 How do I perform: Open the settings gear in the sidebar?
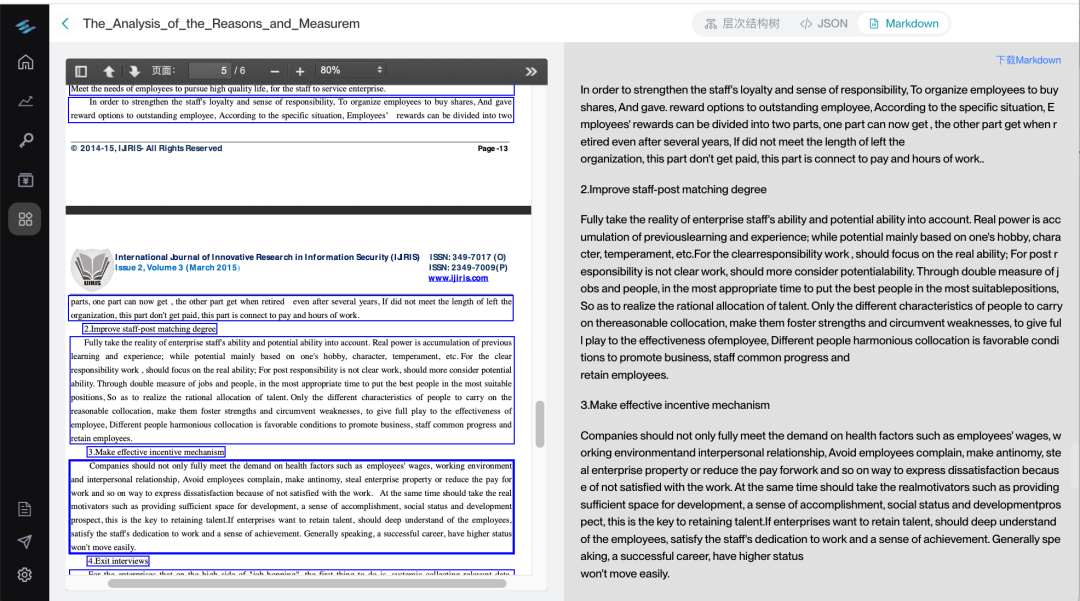(25, 575)
